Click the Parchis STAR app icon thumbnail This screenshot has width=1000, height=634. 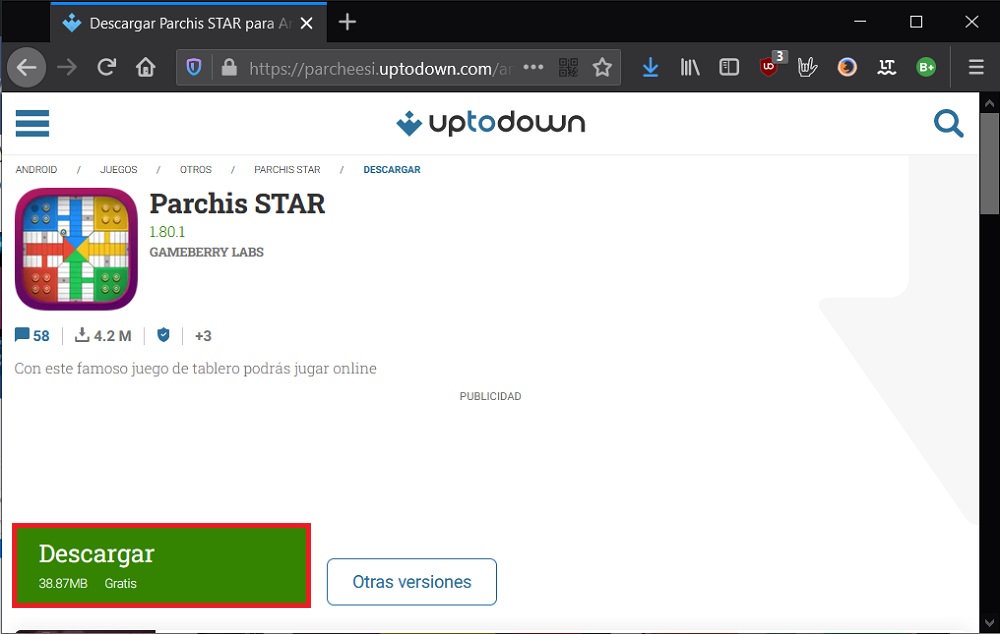(76, 249)
